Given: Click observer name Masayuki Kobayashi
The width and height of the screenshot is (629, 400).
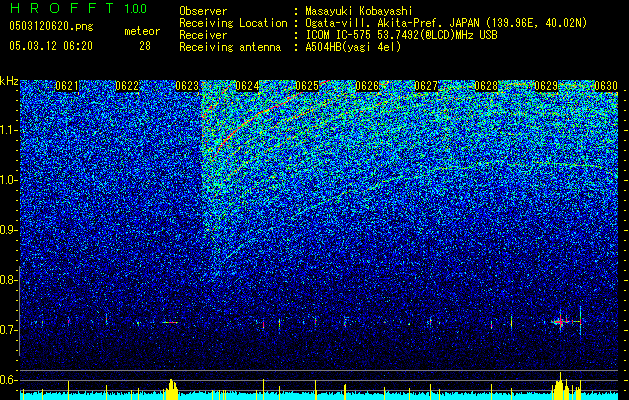Looking at the screenshot, I should click(359, 11).
